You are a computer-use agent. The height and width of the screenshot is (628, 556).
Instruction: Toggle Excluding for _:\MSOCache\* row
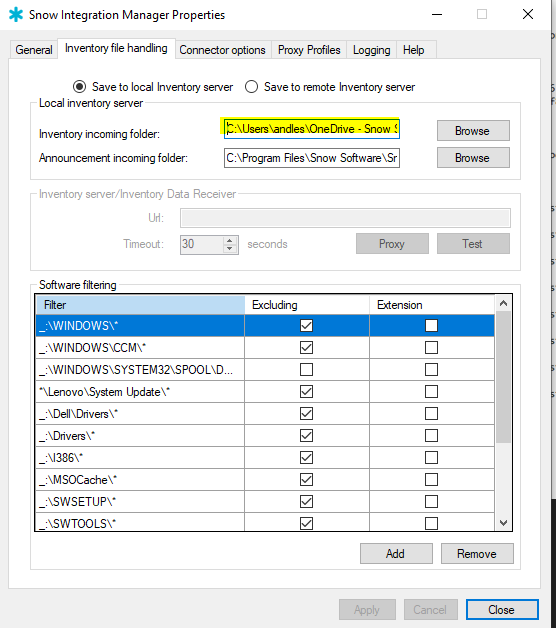306,480
